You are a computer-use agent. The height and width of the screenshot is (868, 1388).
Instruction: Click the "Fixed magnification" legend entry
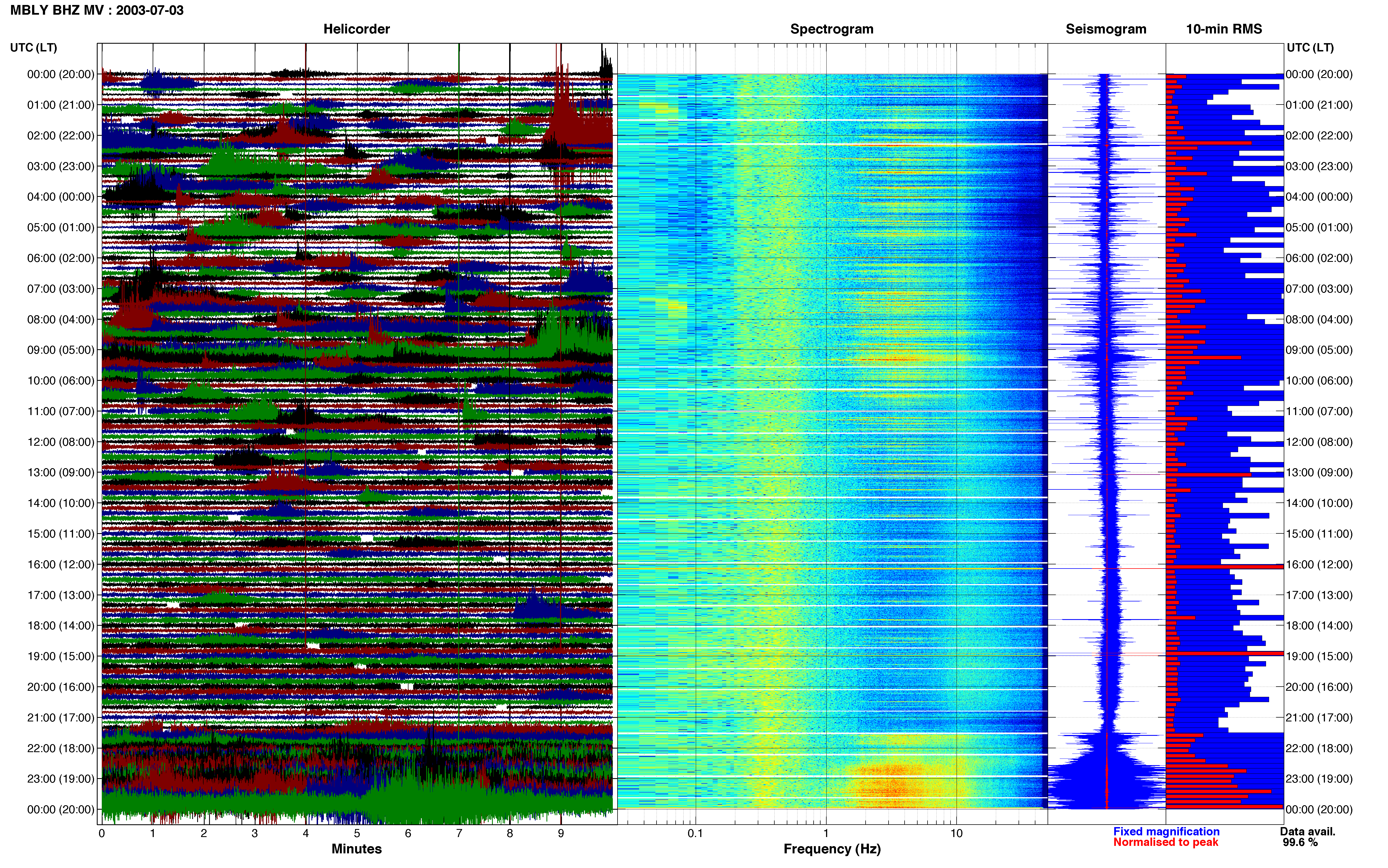[1166, 831]
